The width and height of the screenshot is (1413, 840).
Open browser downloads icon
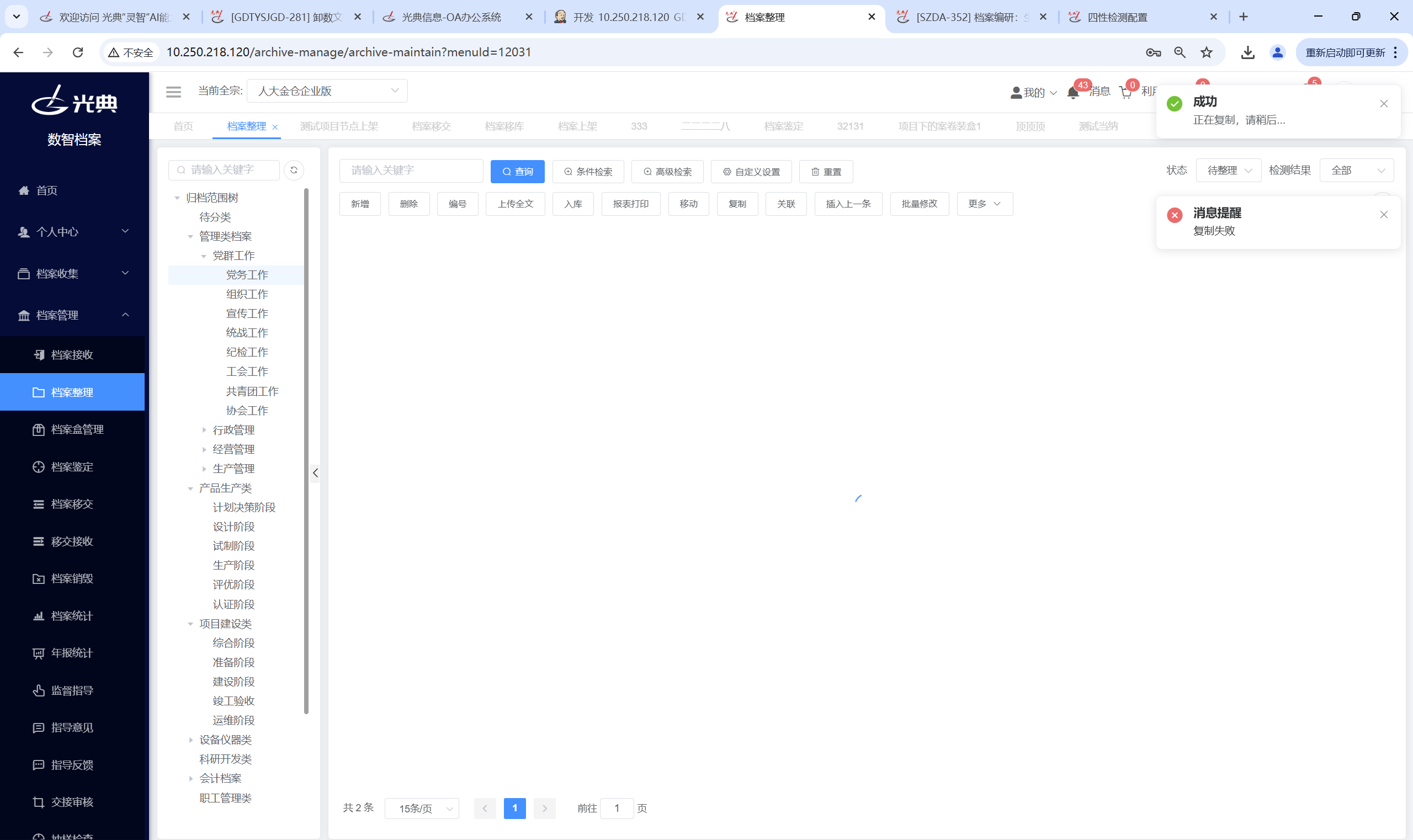(1248, 52)
